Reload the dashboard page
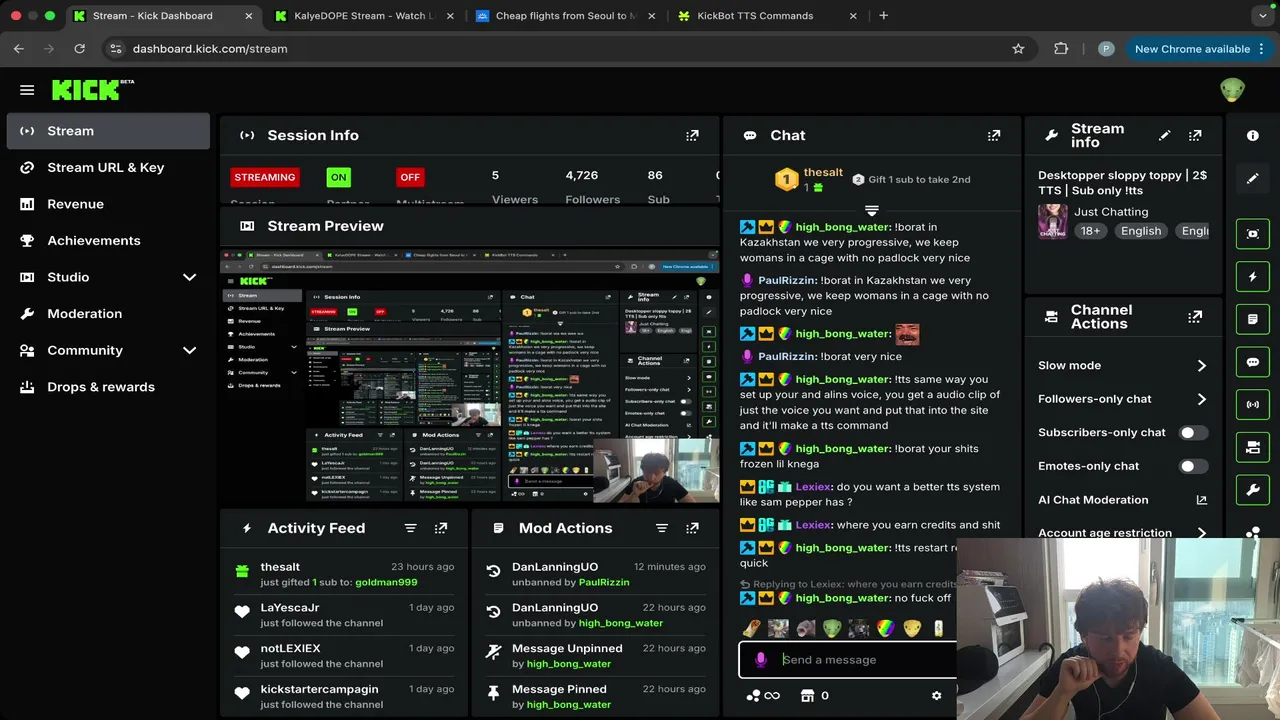 79,48
